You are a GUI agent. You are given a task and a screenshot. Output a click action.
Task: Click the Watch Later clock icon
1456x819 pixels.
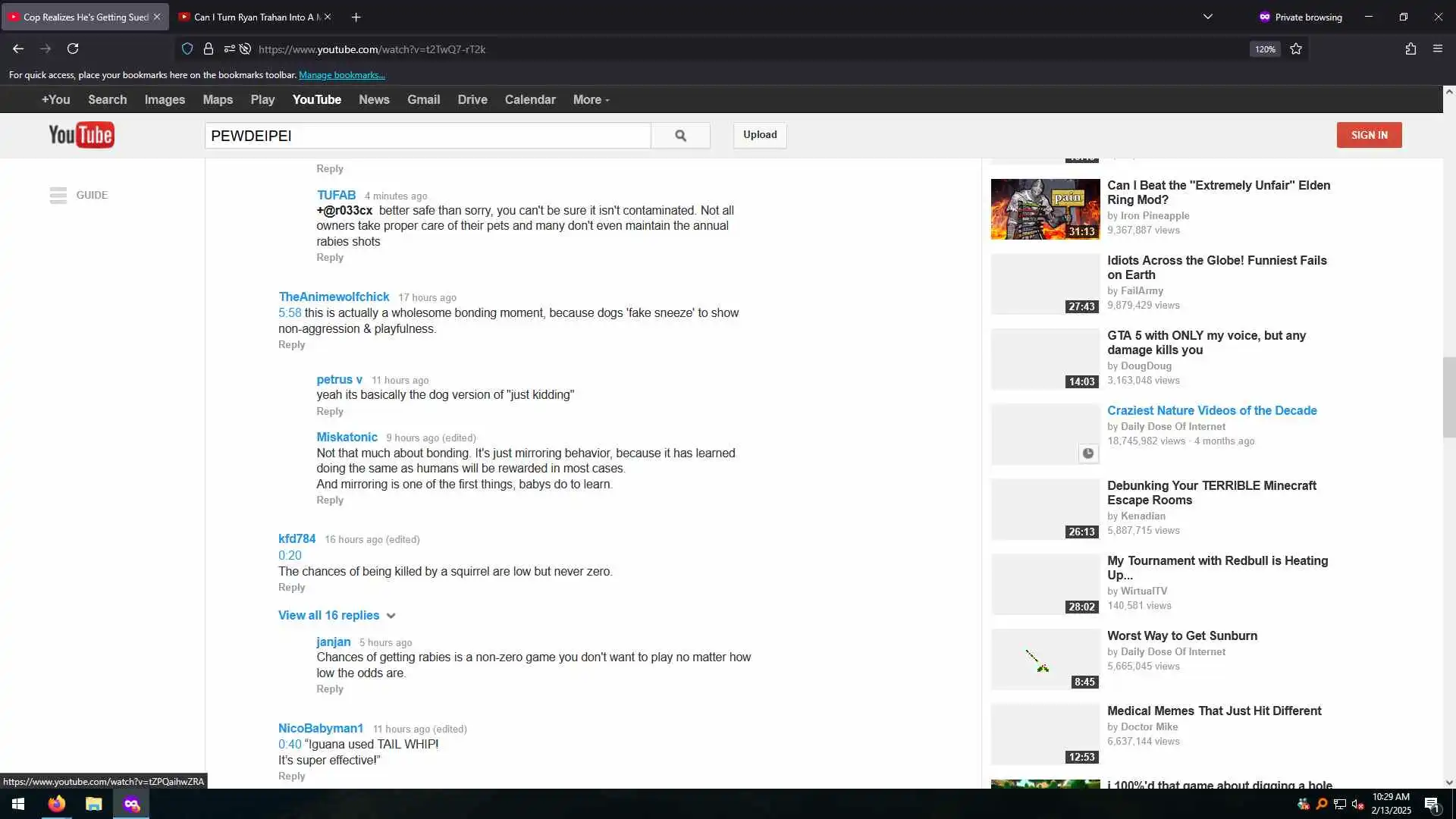pos(1087,453)
